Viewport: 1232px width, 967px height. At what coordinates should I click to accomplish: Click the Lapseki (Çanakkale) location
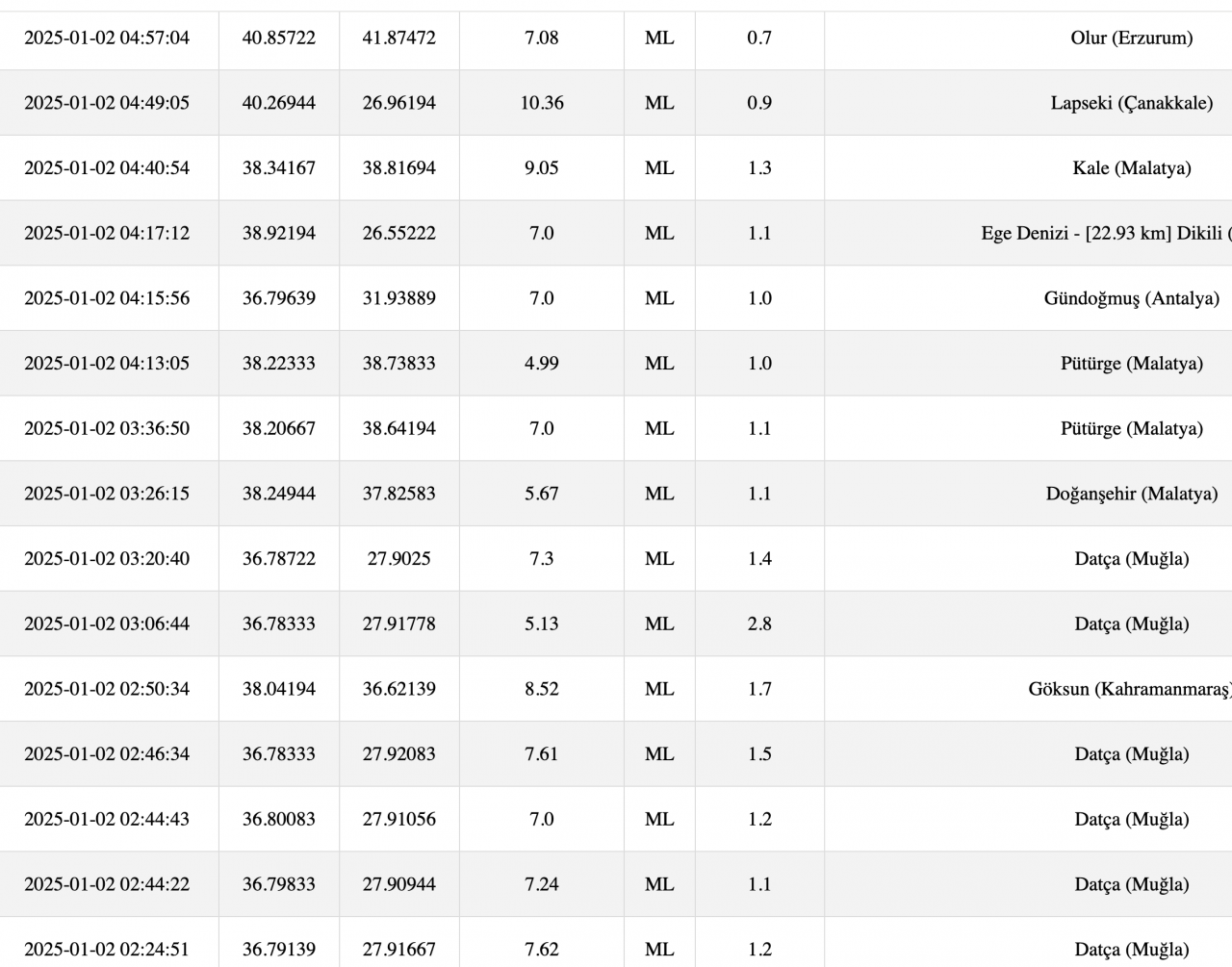[x=1131, y=103]
